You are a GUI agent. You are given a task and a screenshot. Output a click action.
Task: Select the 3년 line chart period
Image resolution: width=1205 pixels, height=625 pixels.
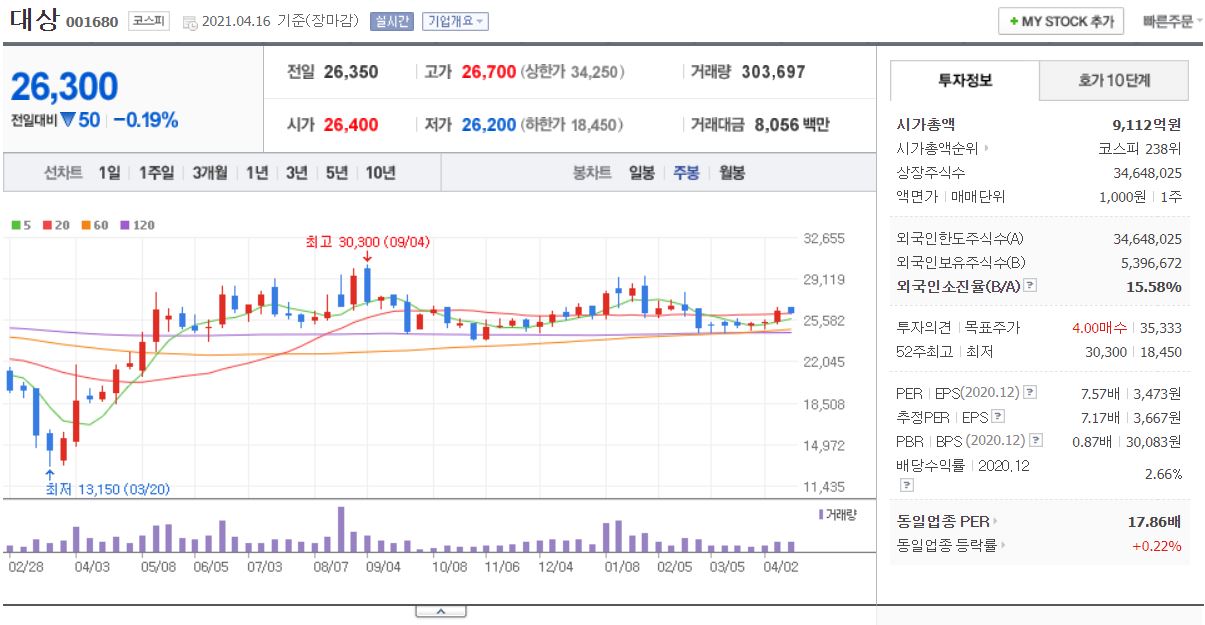coord(297,173)
